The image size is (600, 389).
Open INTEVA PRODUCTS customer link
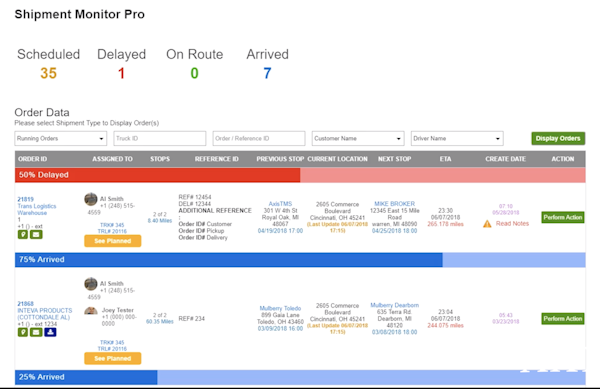[44, 314]
